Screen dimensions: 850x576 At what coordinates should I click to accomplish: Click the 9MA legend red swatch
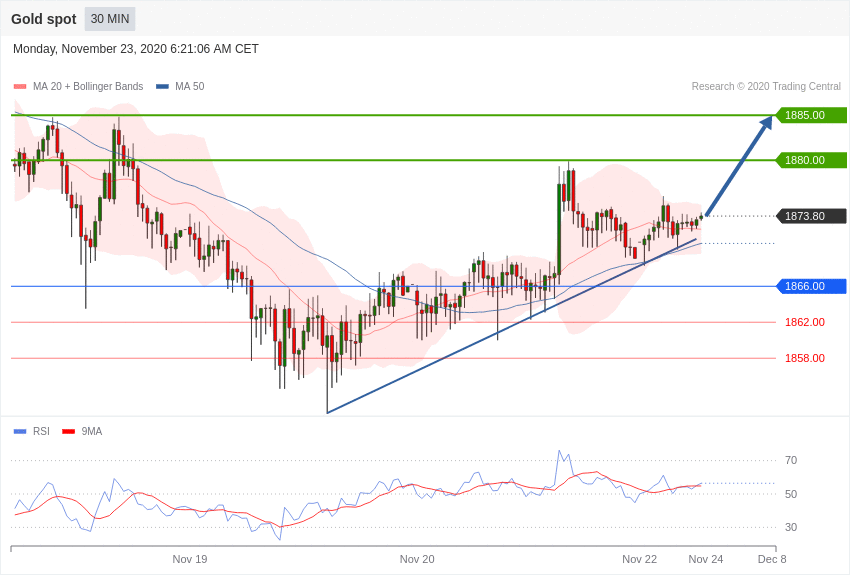click(x=69, y=431)
